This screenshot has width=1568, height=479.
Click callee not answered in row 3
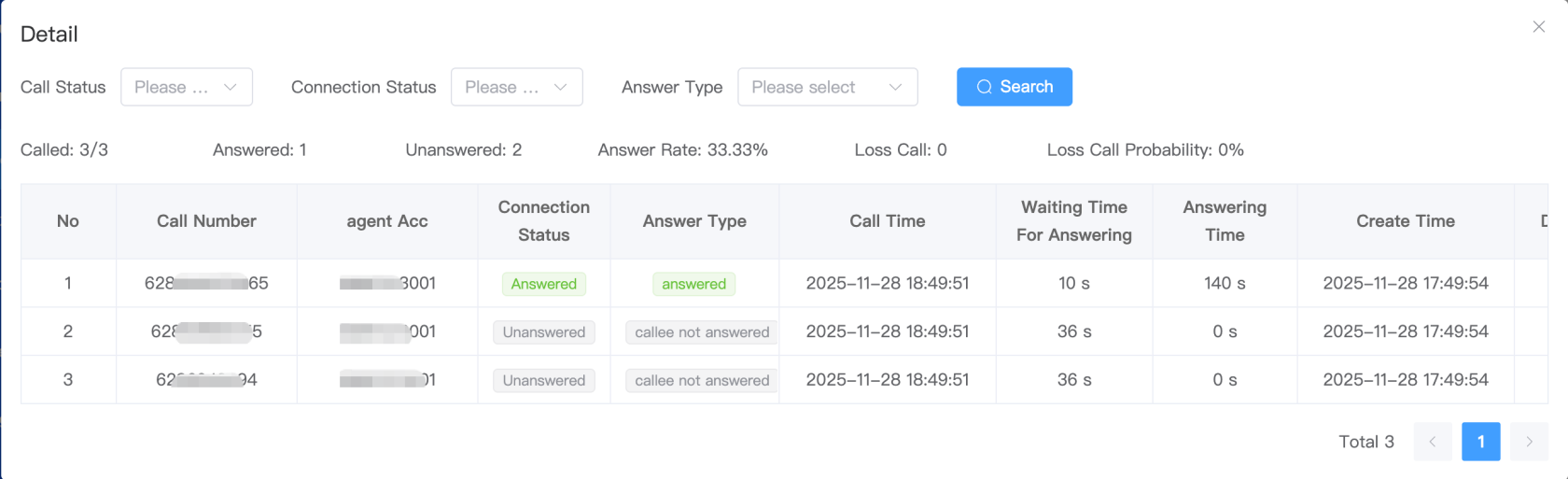pyautogui.click(x=702, y=381)
